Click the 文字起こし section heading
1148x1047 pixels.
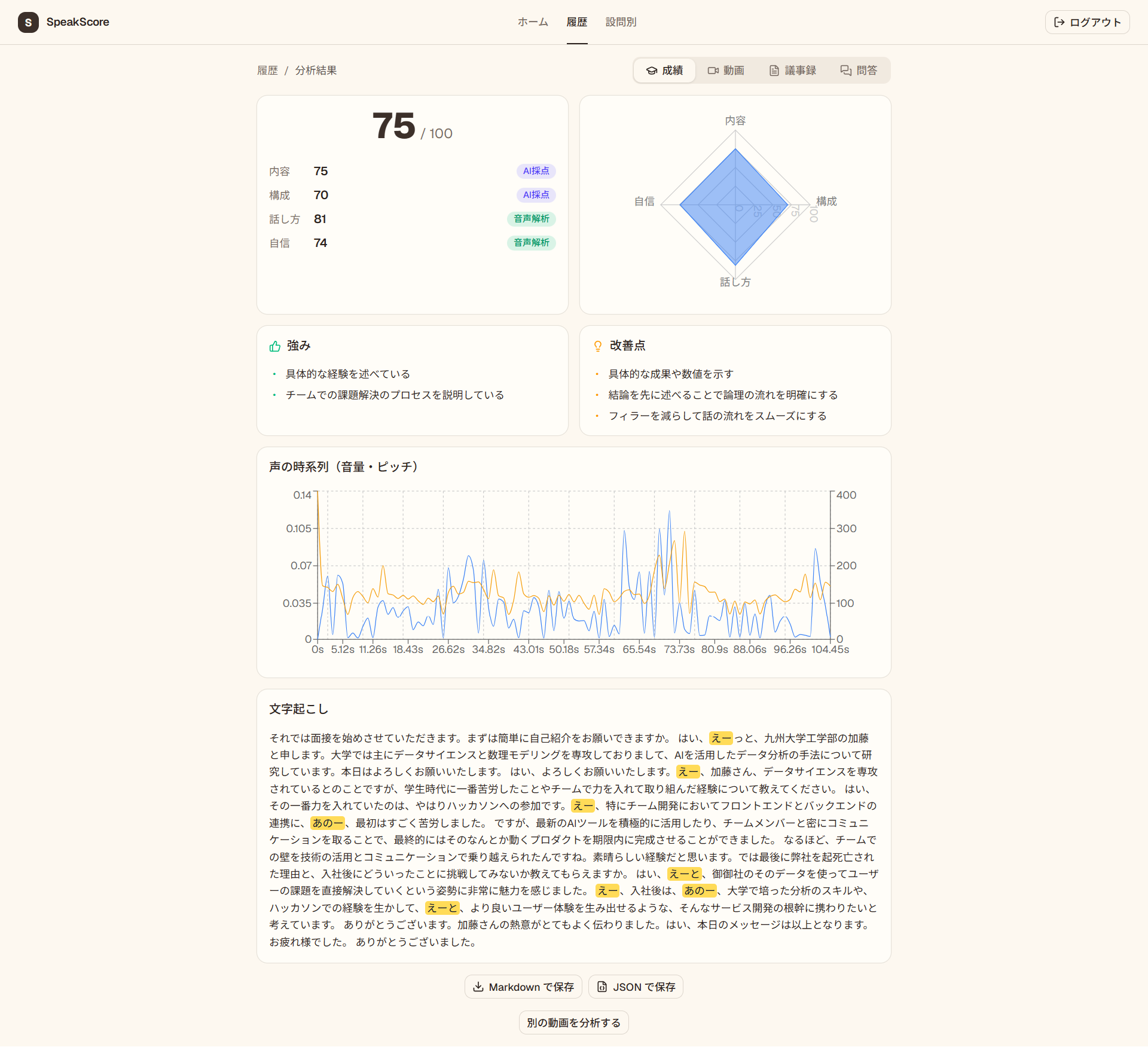click(299, 709)
